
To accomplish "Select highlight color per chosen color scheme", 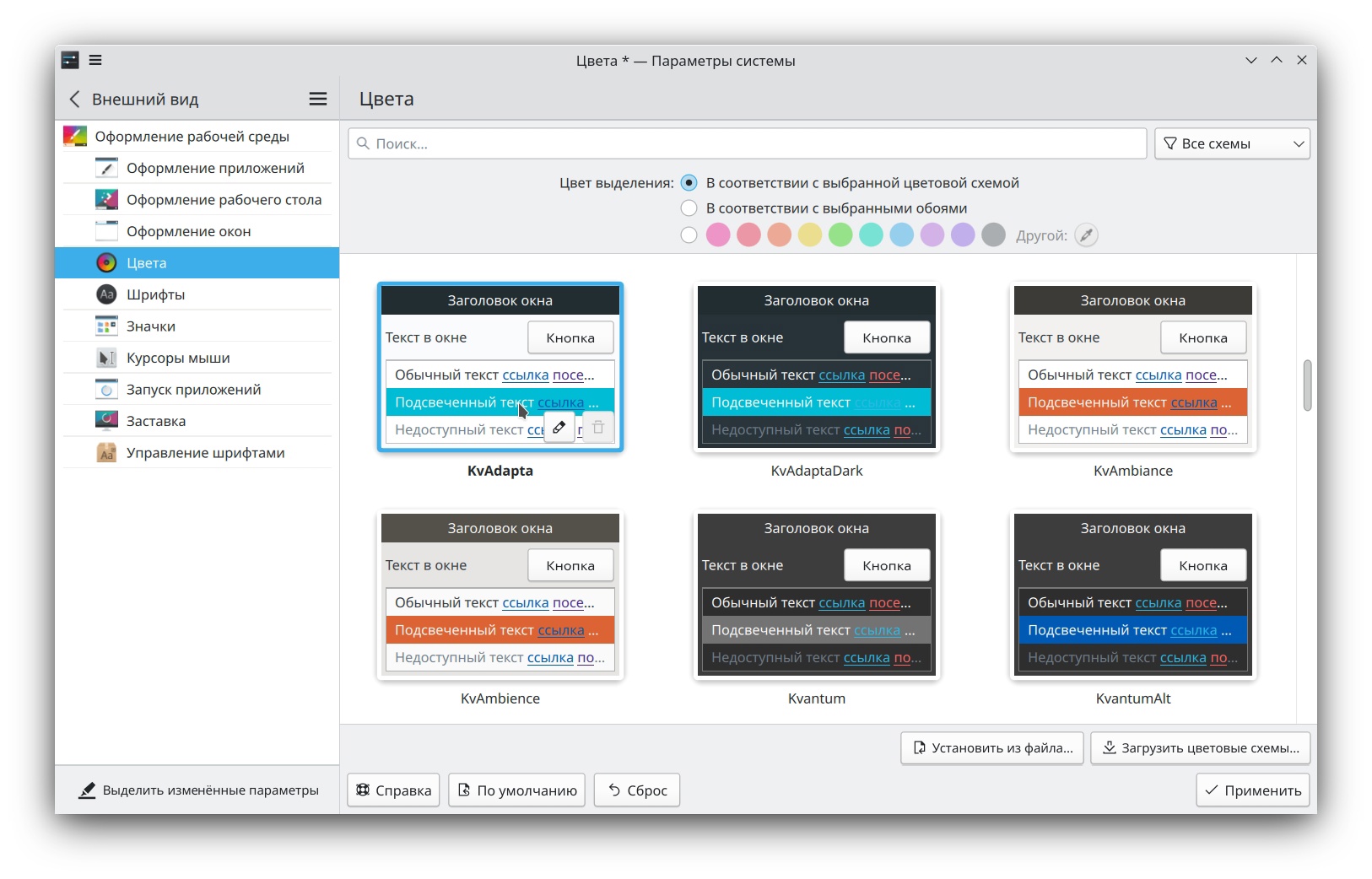I will pyautogui.click(x=689, y=183).
